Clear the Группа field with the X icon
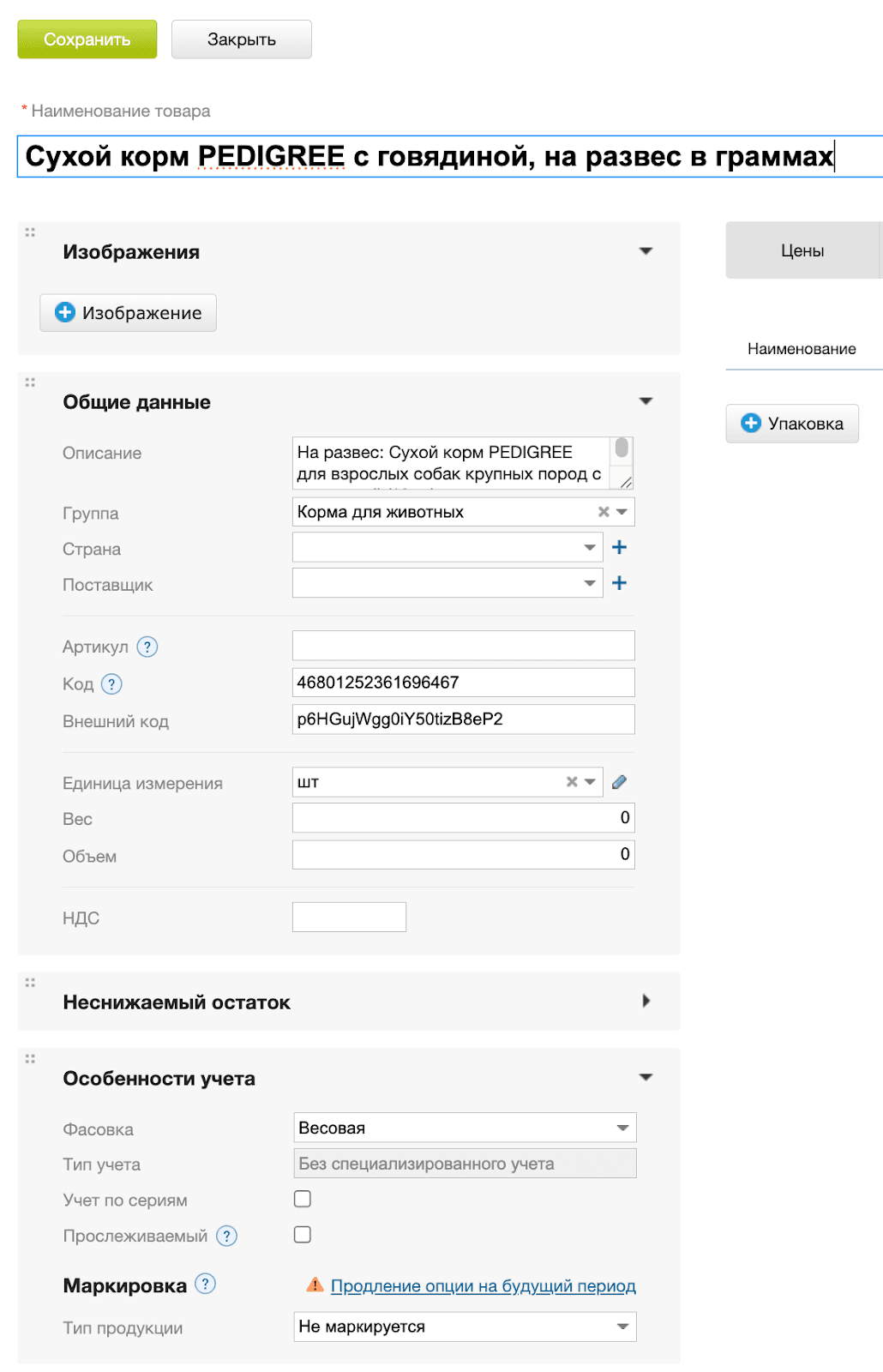Viewport: 883px width, 1372px height. (604, 512)
